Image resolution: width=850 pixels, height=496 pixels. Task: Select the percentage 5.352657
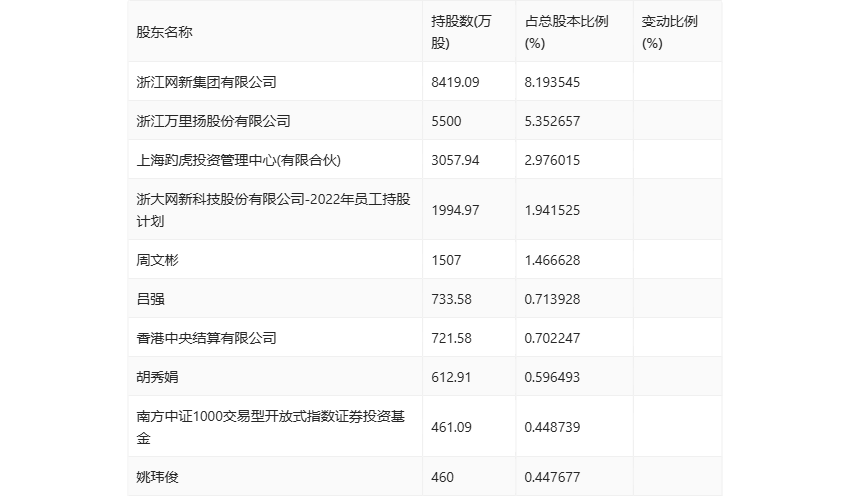(x=552, y=121)
